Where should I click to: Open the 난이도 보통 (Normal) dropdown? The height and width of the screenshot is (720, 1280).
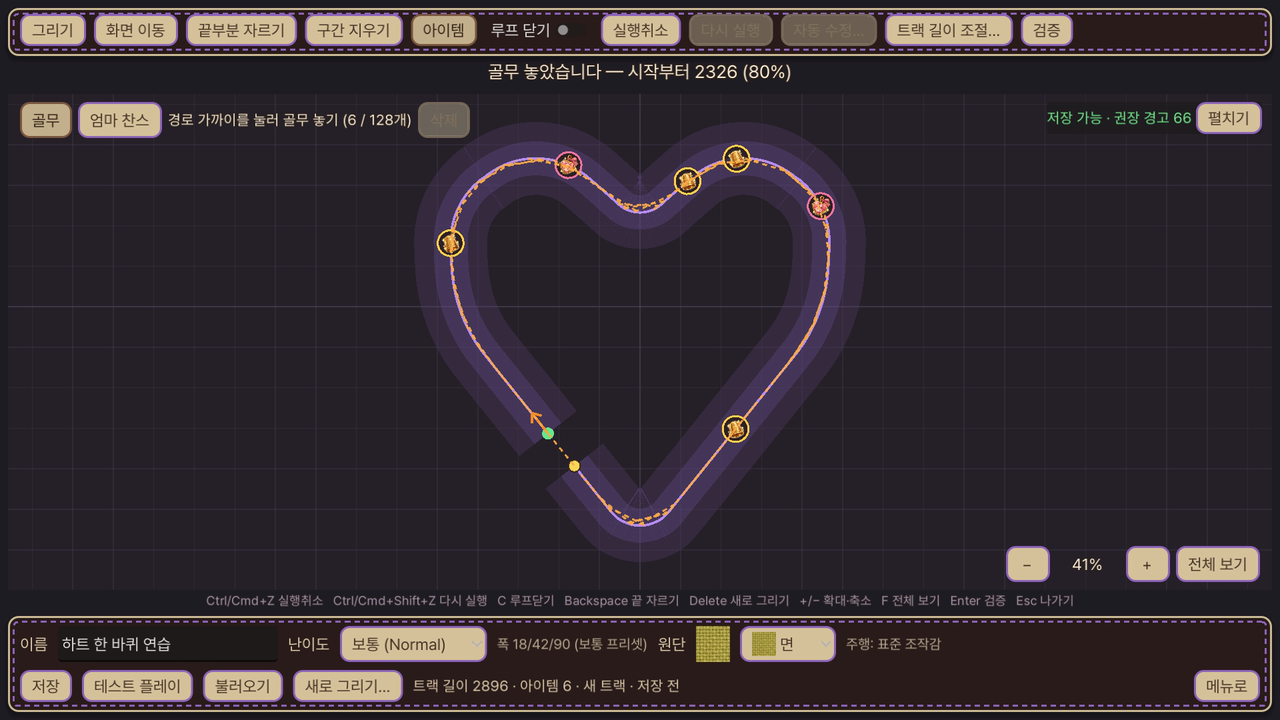(x=413, y=644)
